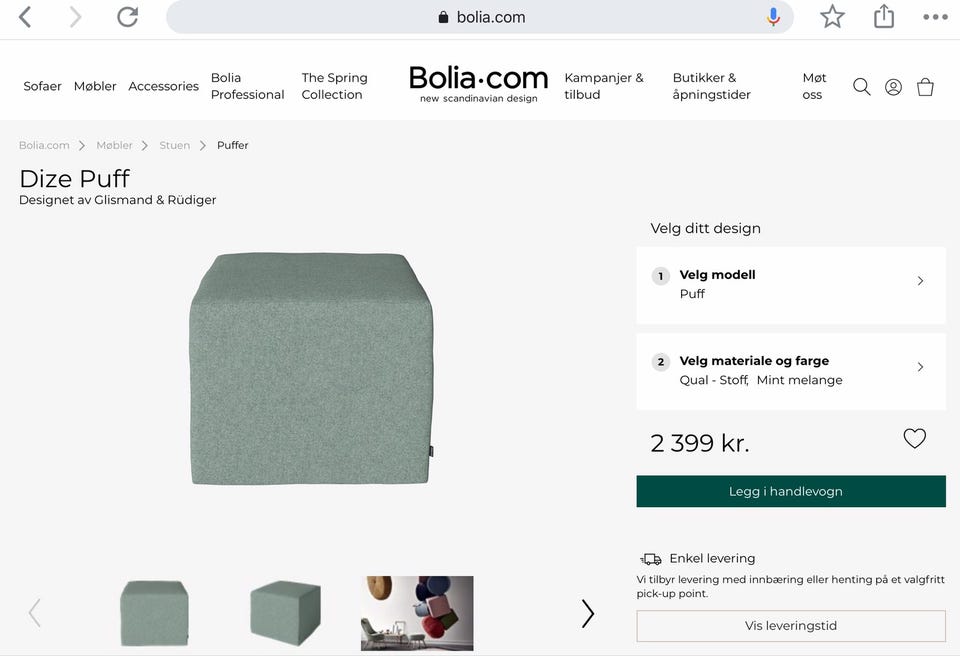
Task: Open the shopping bag icon
Action: tap(925, 87)
